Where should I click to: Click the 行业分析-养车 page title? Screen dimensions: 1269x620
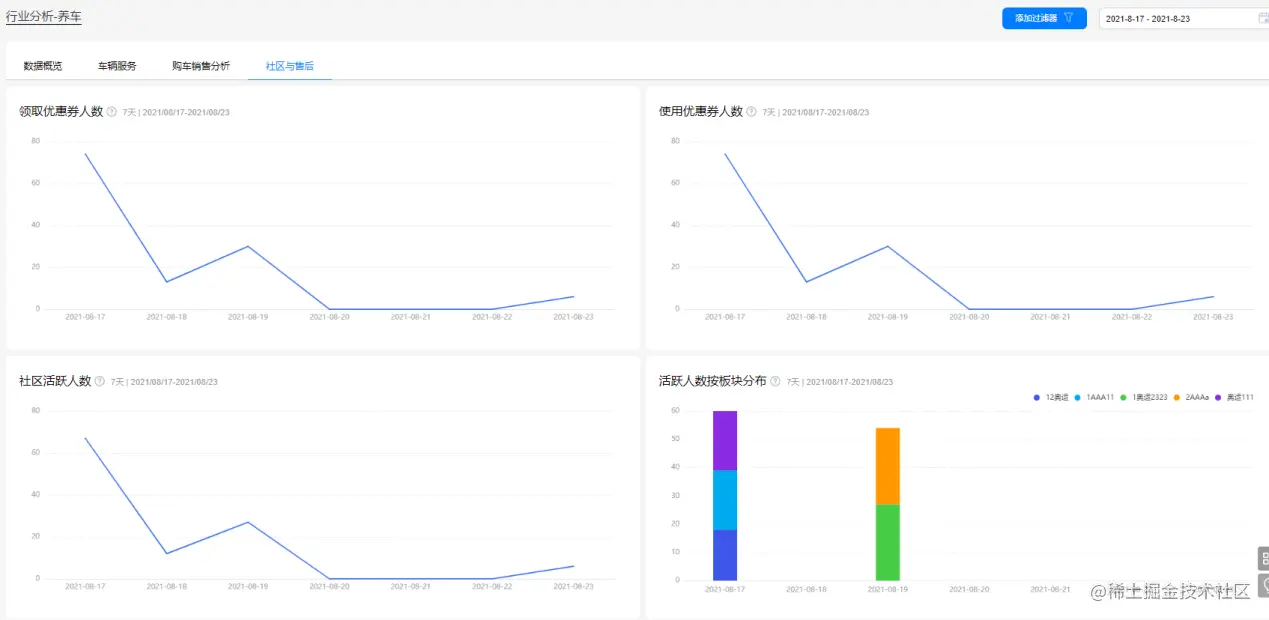coord(44,17)
